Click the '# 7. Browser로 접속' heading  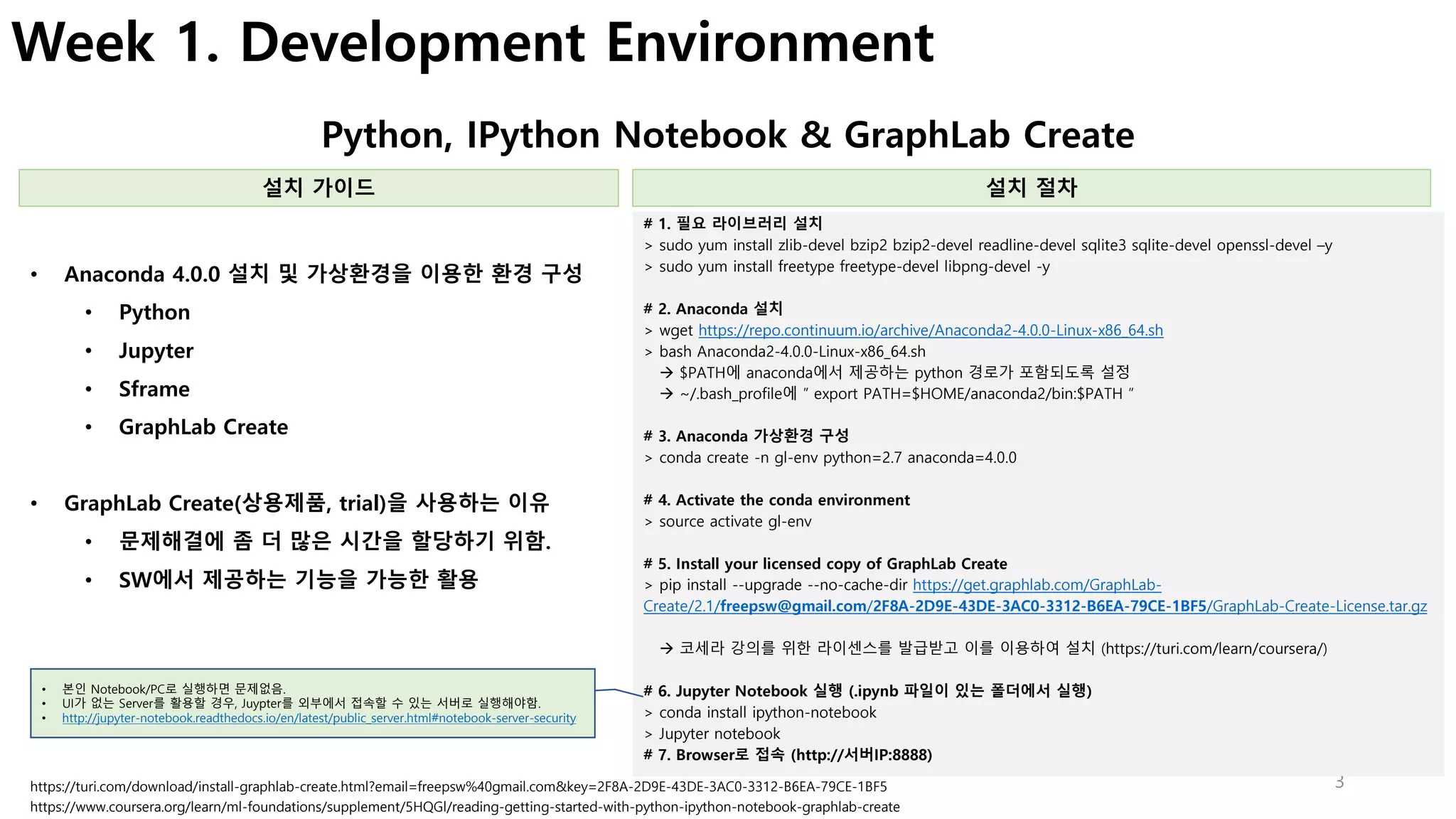pyautogui.click(x=787, y=755)
